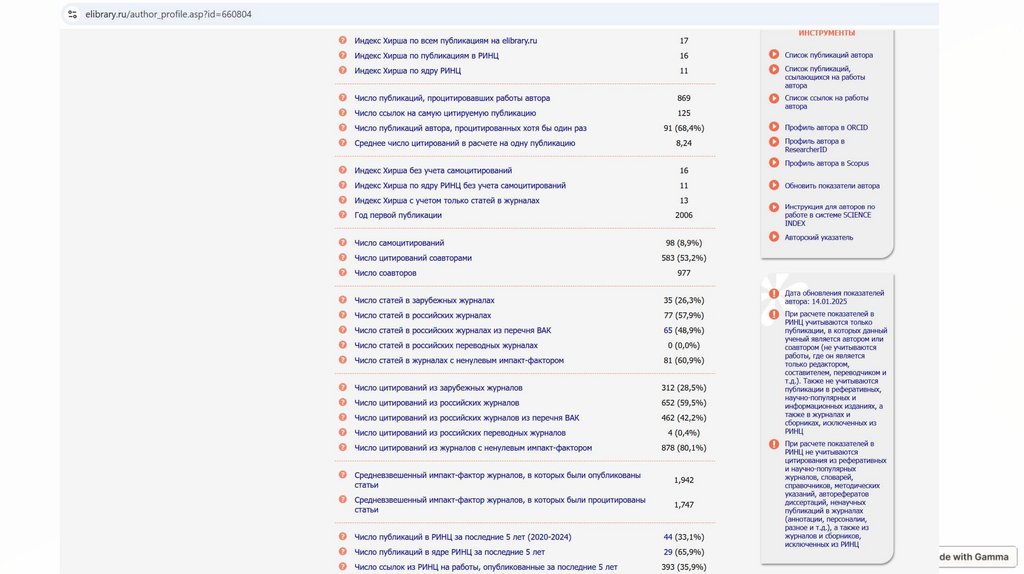This screenshot has height=574, width=1024.
Task: Click value 98 (8,9%) of self-citations
Action: [x=684, y=243]
